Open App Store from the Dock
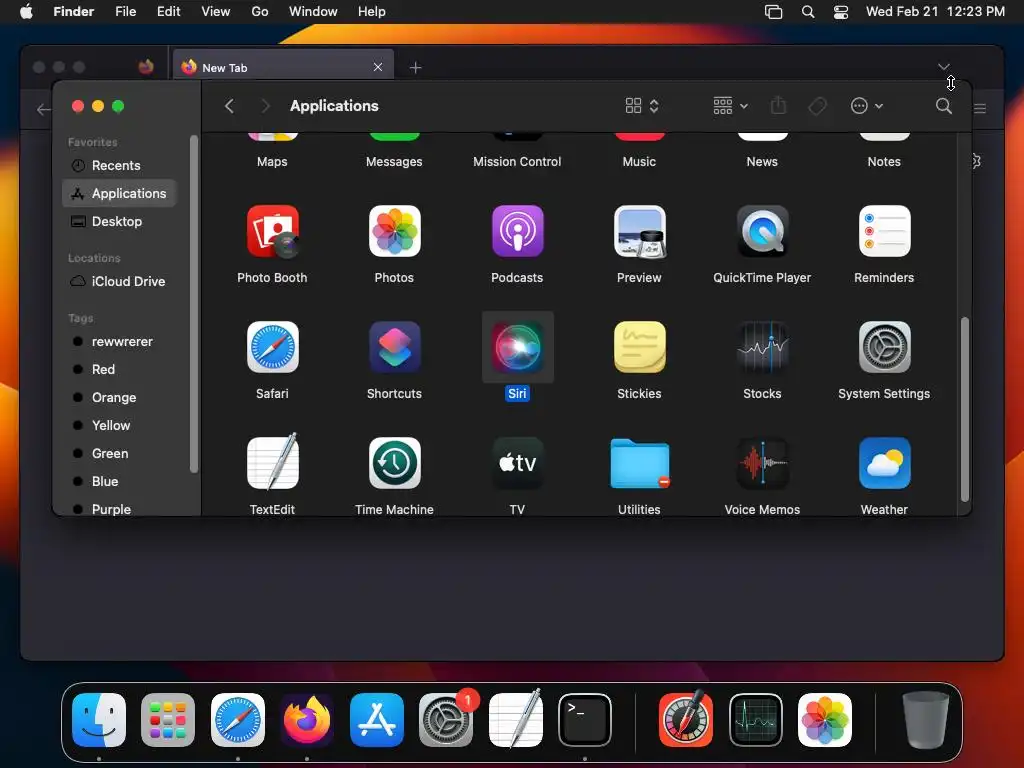This screenshot has height=768, width=1024. pyautogui.click(x=377, y=720)
